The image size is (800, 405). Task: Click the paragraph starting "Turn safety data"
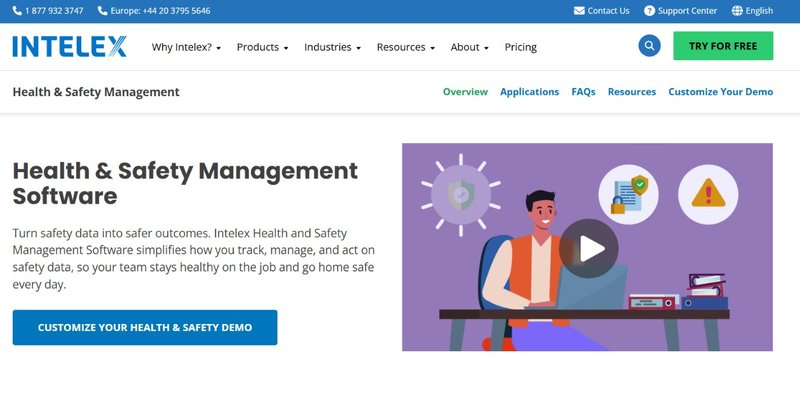tap(193, 259)
